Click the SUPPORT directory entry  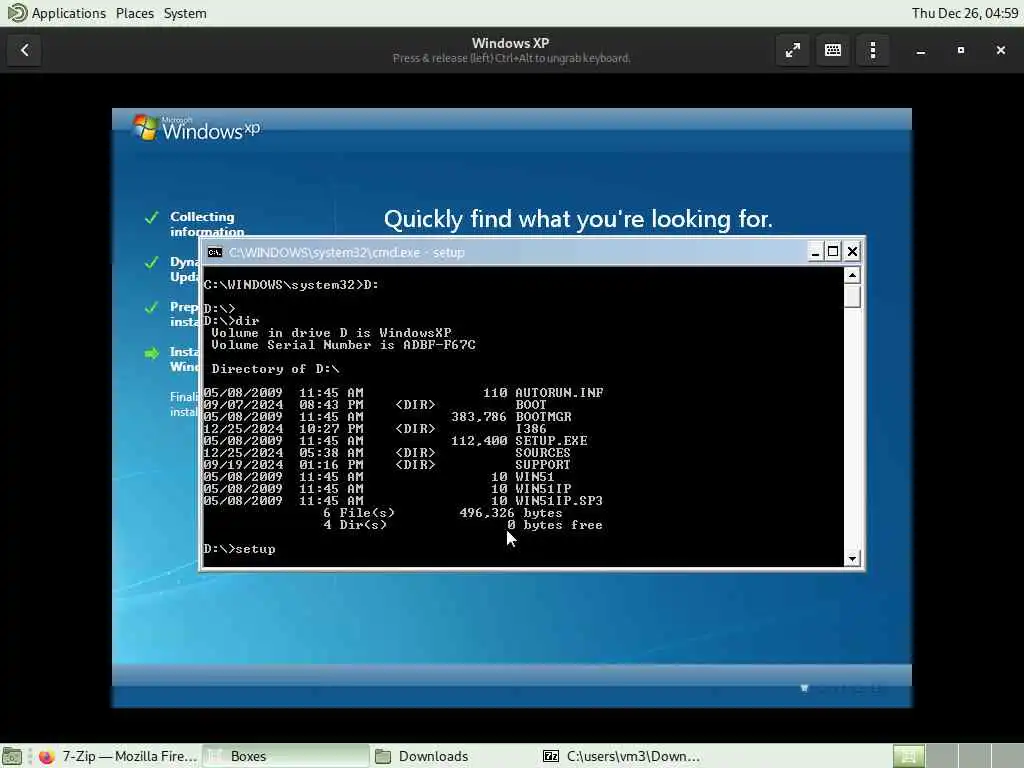pos(543,465)
